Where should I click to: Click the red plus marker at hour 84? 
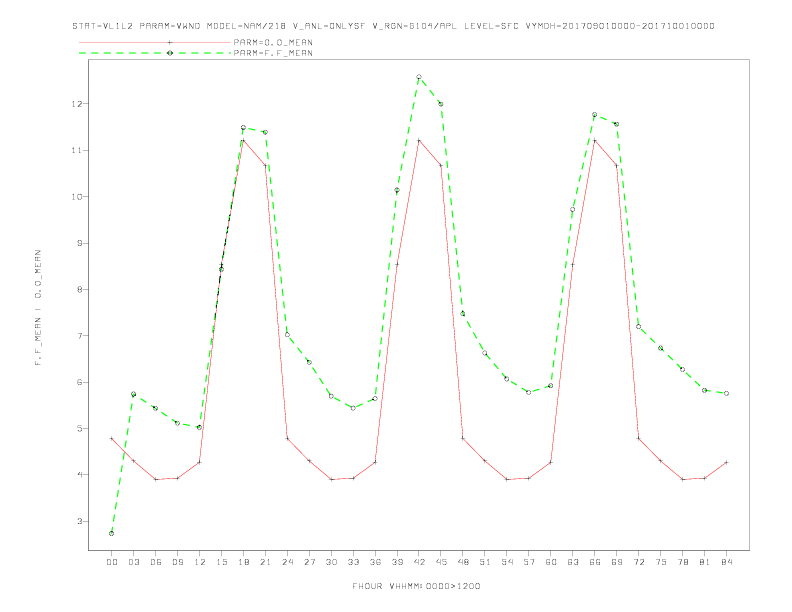pos(726,462)
